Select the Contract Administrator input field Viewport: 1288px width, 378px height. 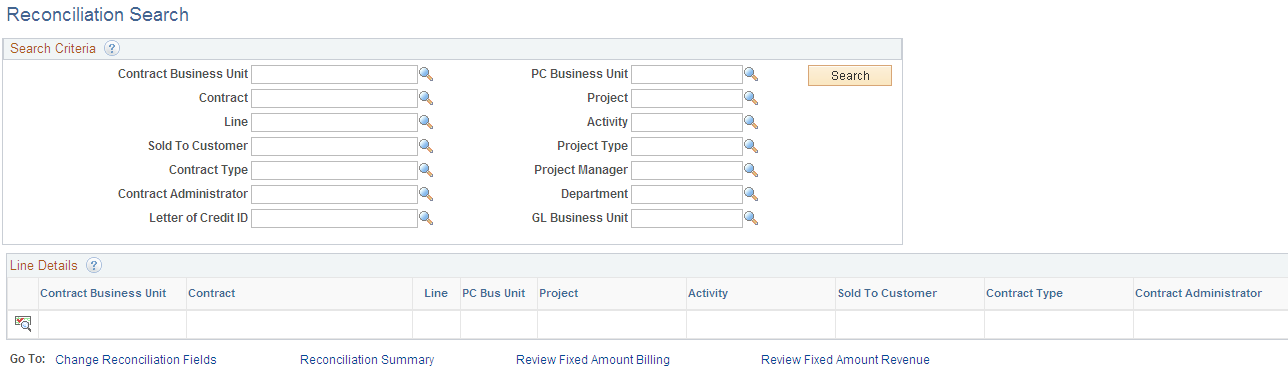pos(334,194)
